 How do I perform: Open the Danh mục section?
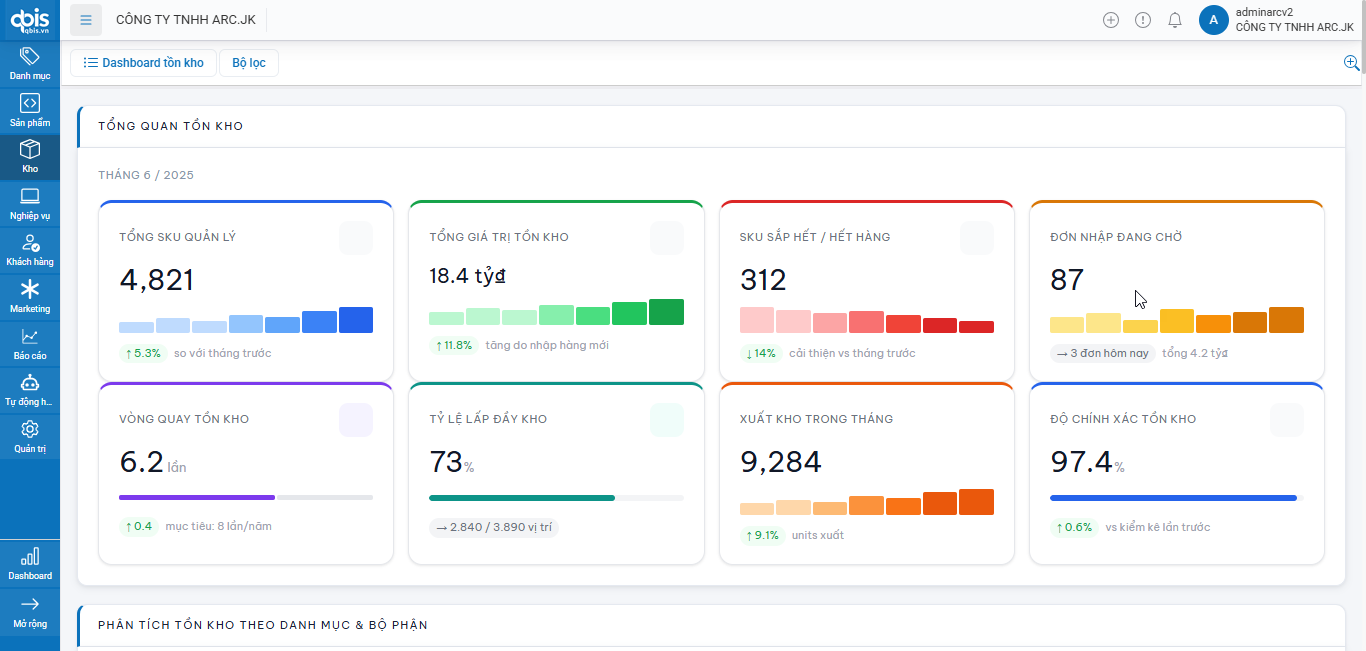point(30,63)
